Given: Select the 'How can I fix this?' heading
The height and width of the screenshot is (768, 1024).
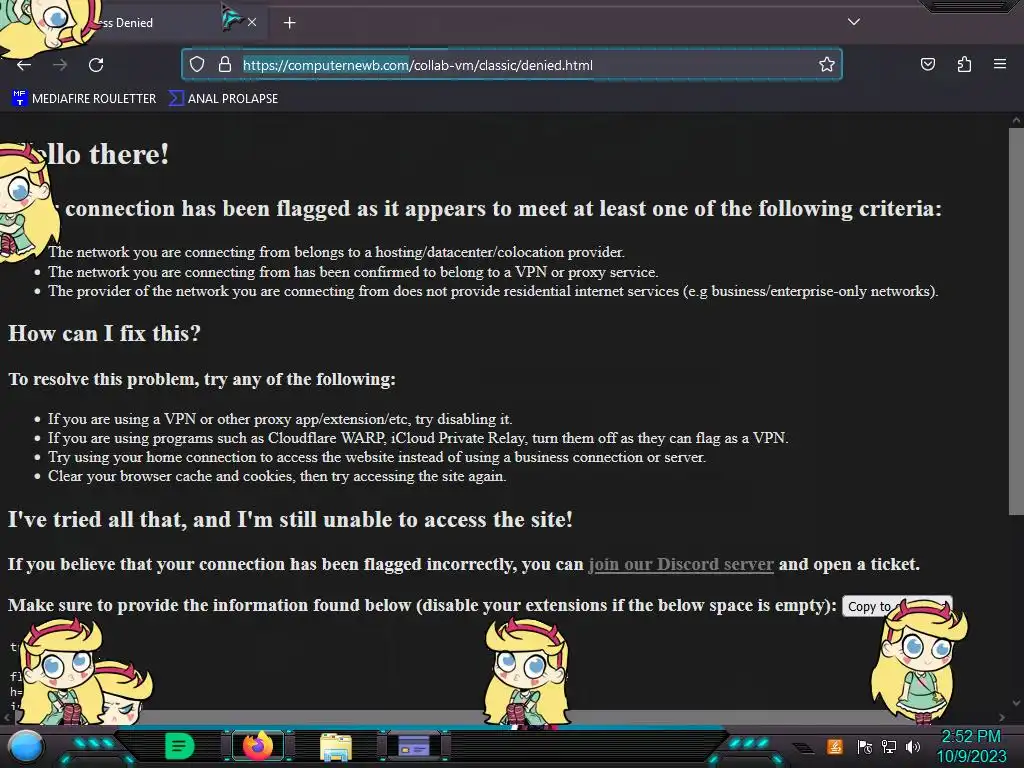Looking at the screenshot, I should tap(104, 334).
